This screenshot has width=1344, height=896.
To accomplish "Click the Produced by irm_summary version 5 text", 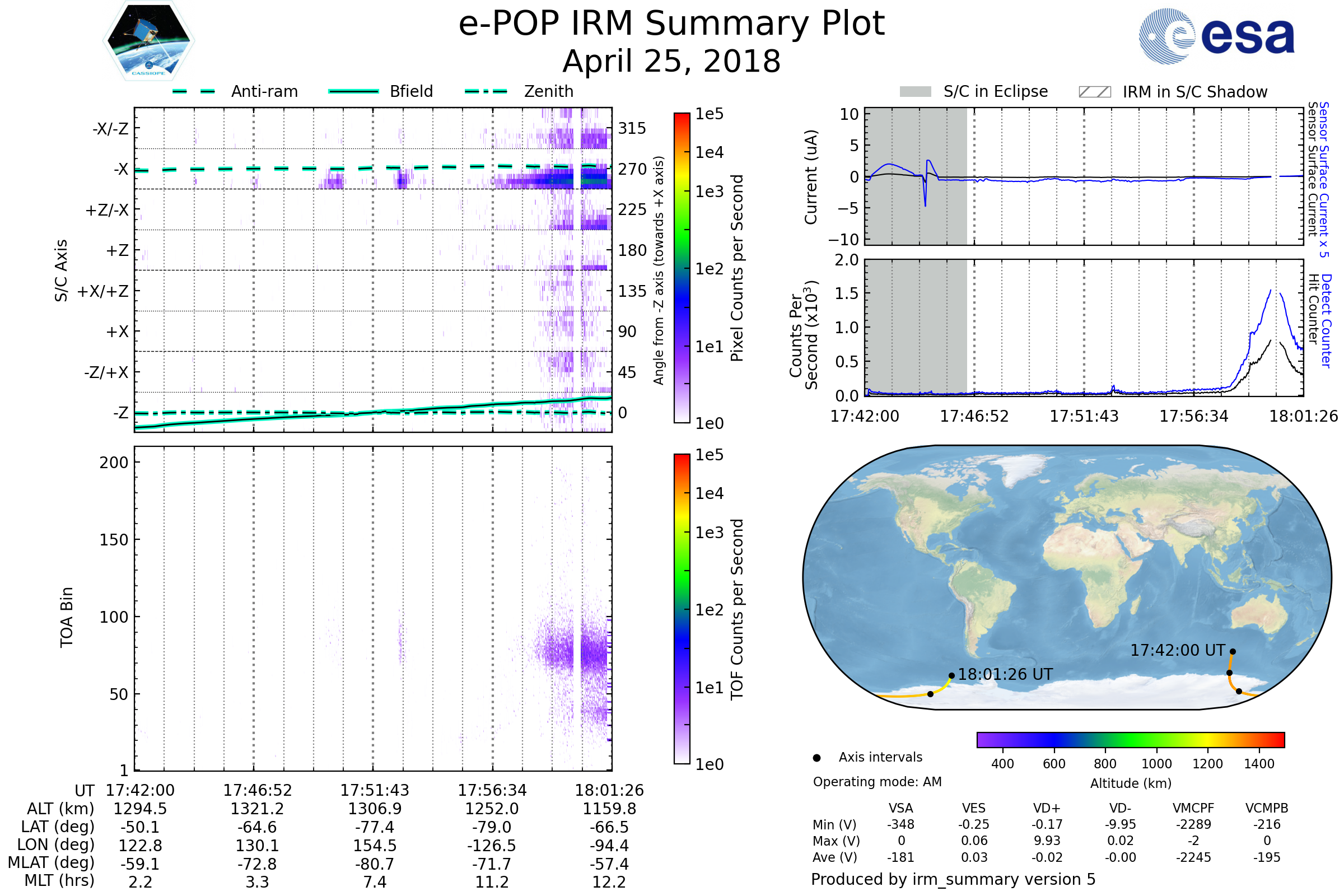I will pyautogui.click(x=953, y=879).
